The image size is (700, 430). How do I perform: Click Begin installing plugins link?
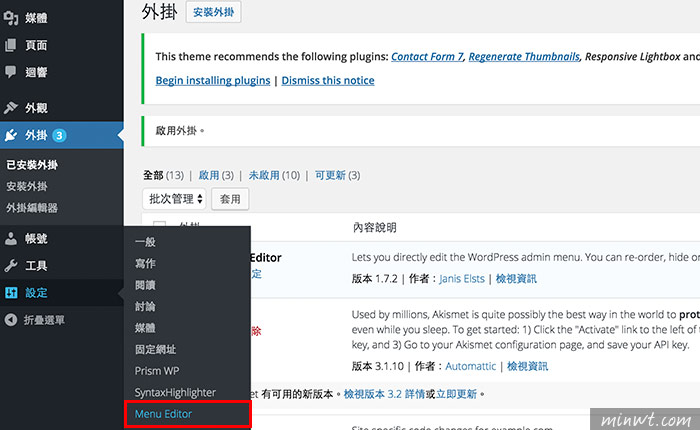(213, 80)
